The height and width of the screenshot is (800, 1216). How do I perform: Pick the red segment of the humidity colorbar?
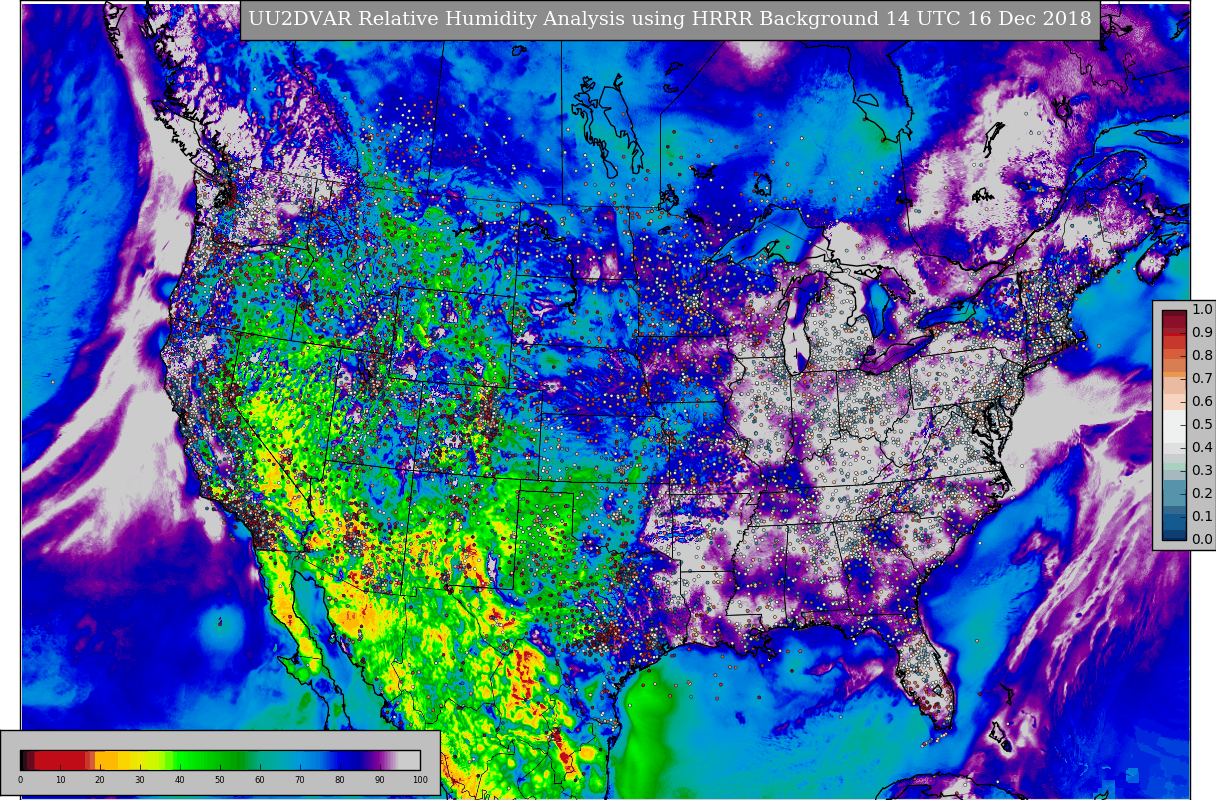click(x=60, y=760)
